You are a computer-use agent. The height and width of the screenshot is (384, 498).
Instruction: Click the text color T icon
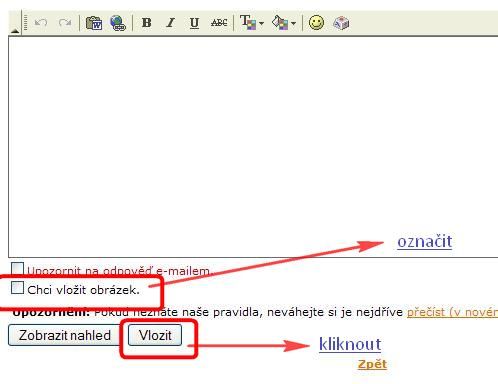[x=248, y=23]
